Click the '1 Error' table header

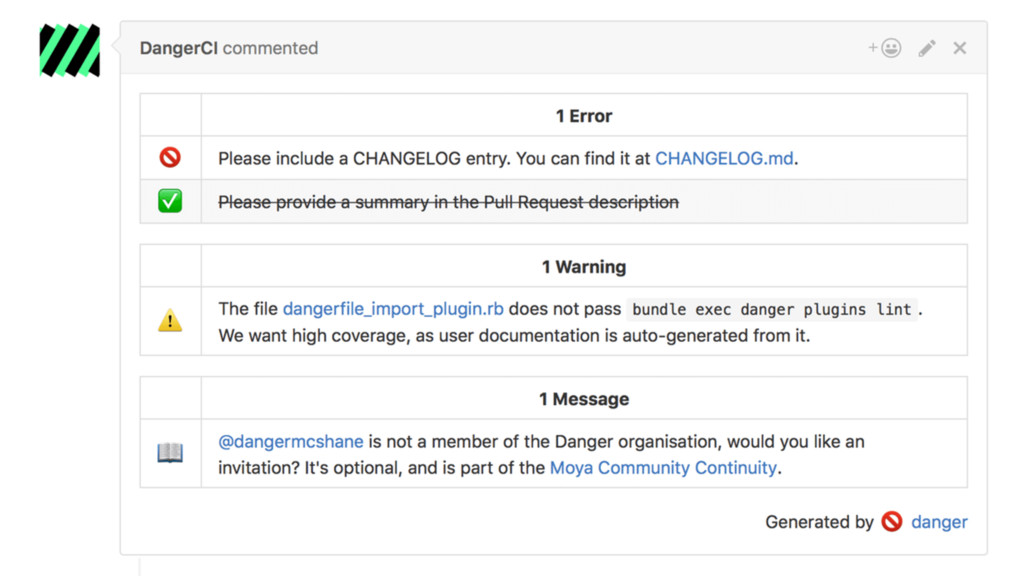[584, 116]
